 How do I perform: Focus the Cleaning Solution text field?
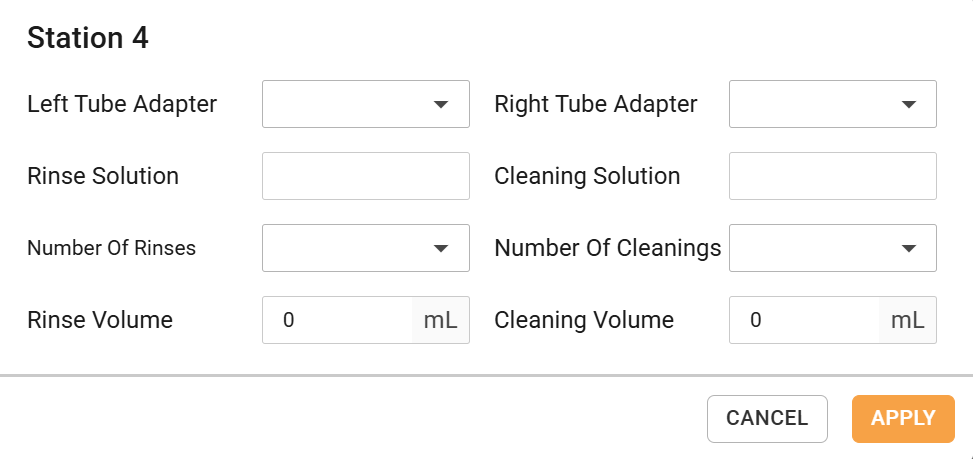pyautogui.click(x=832, y=176)
